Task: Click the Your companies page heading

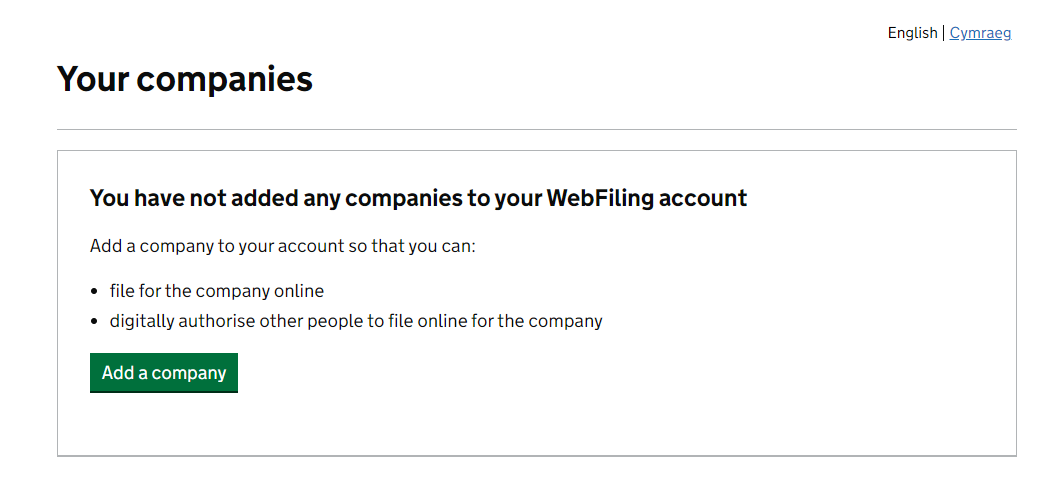Action: [x=185, y=78]
